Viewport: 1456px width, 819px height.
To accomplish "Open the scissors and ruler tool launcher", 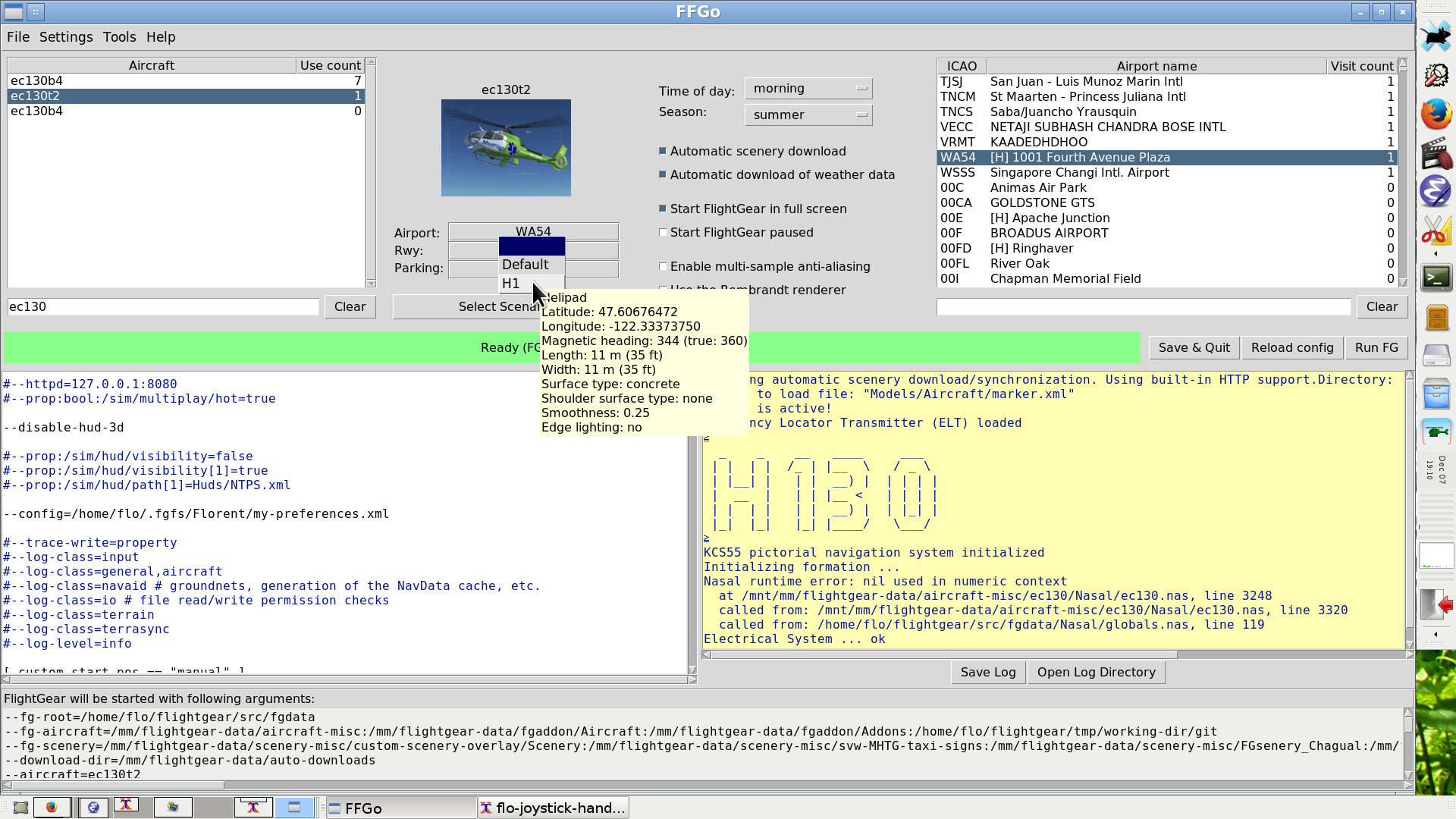I will (1436, 230).
